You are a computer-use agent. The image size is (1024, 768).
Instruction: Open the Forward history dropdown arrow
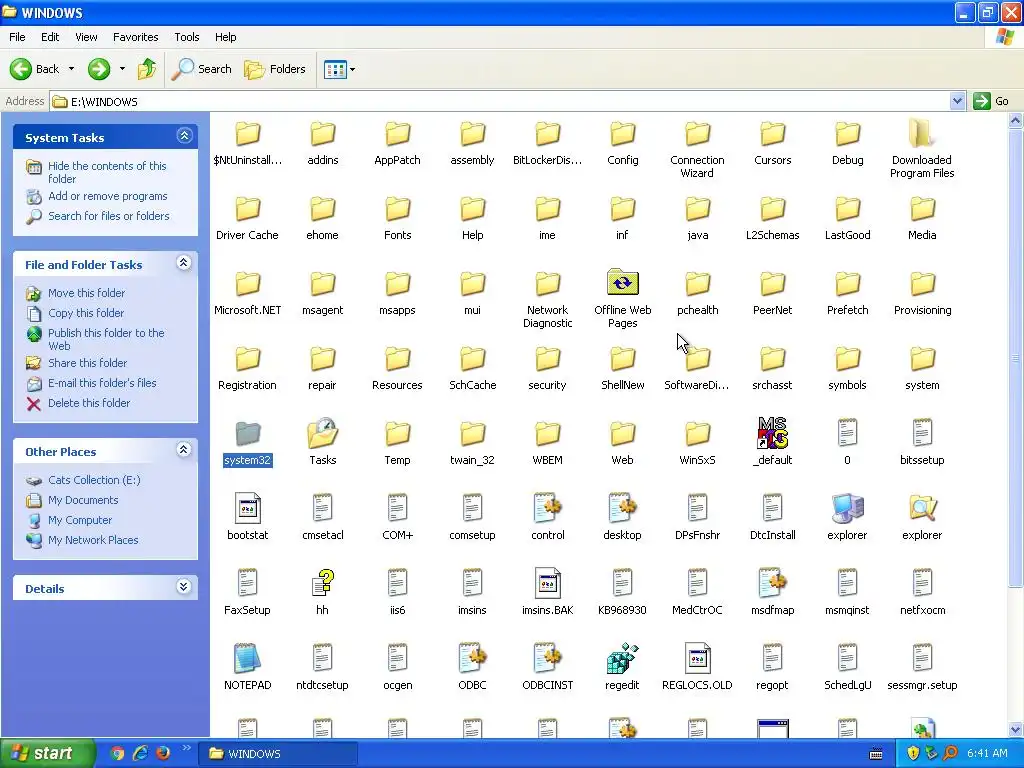pyautogui.click(x=122, y=69)
